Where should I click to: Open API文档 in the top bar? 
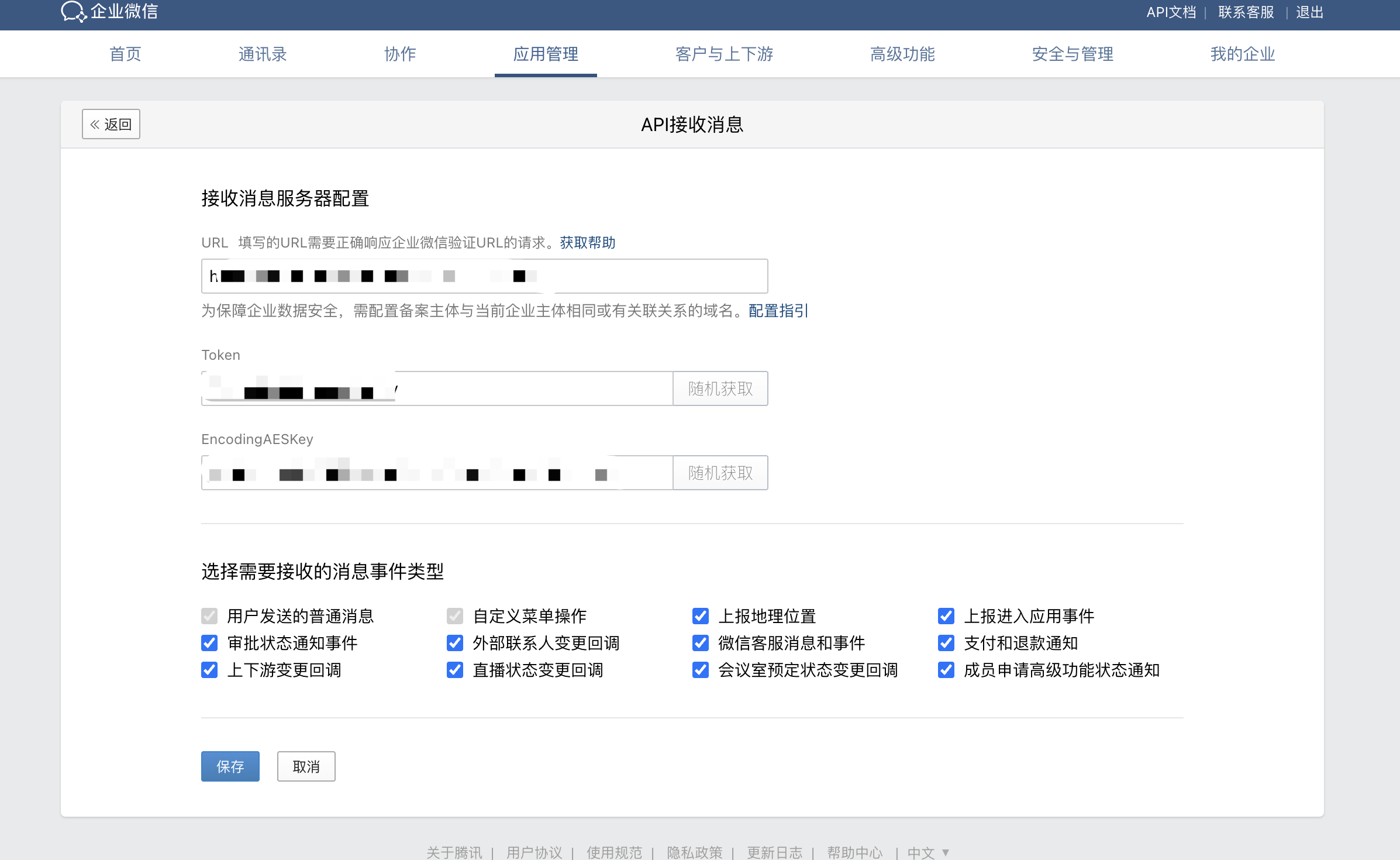click(1170, 12)
